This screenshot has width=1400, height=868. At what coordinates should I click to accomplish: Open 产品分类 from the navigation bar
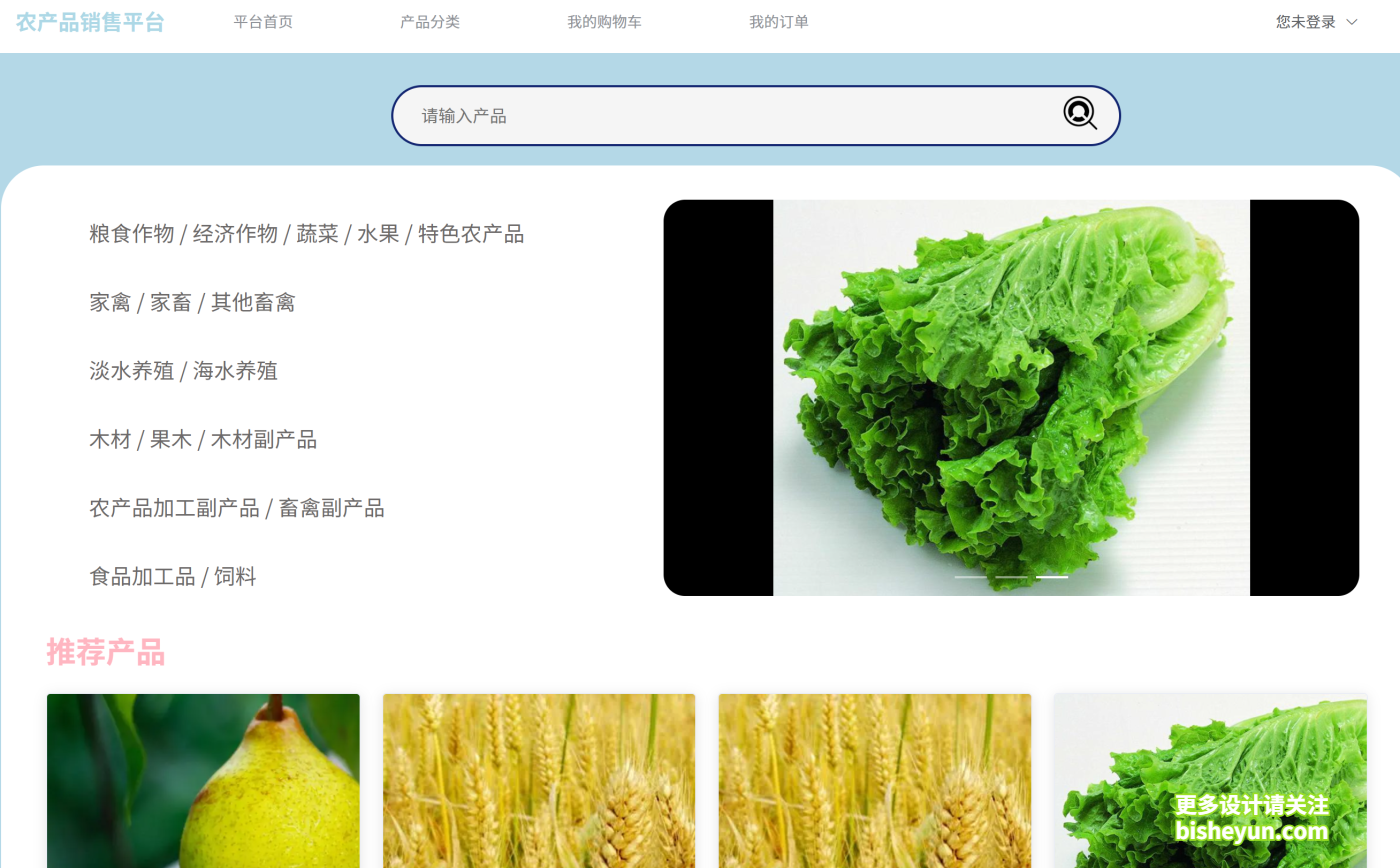(430, 21)
